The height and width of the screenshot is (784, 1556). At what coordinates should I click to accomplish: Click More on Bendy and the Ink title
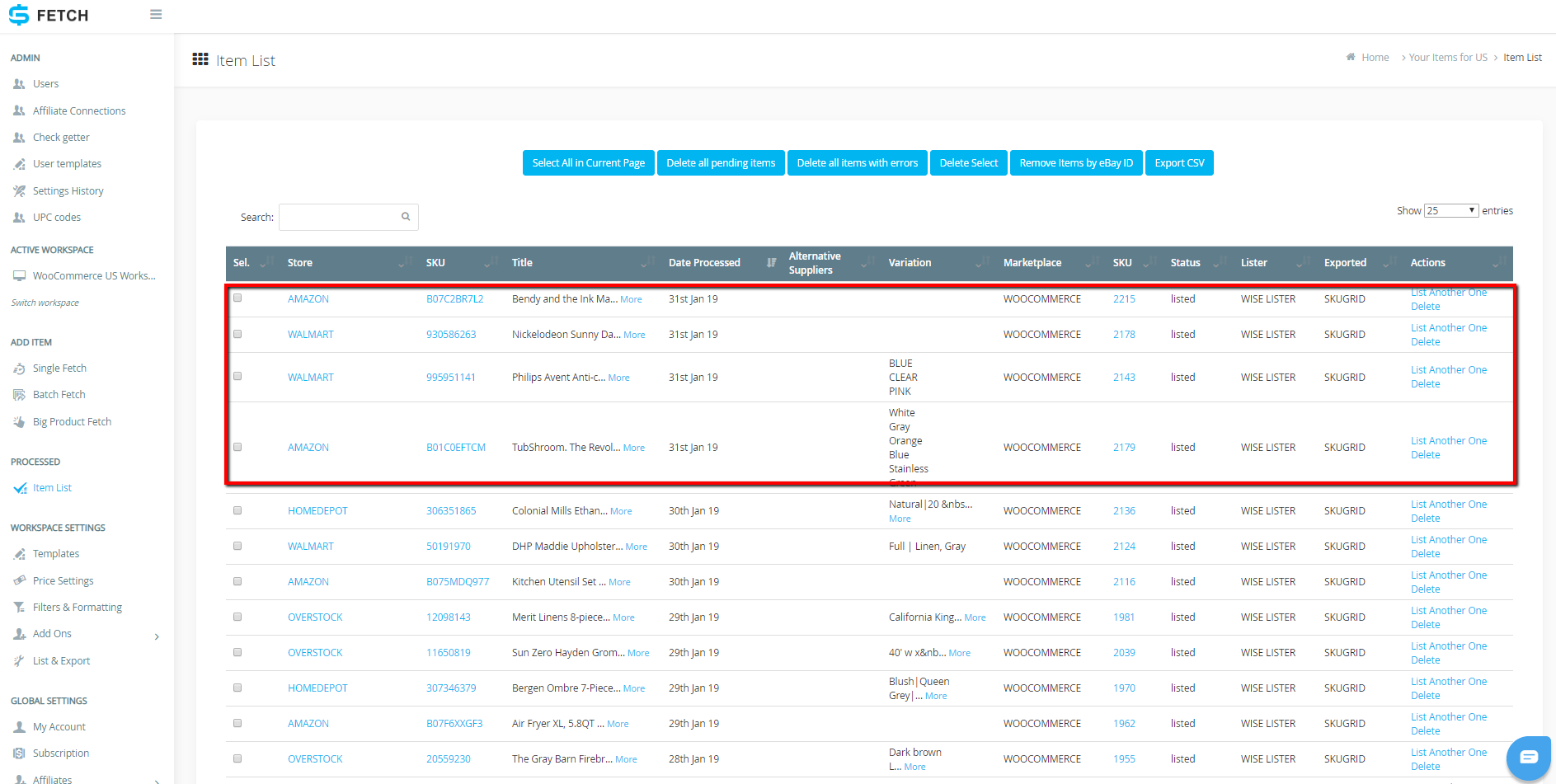[631, 299]
